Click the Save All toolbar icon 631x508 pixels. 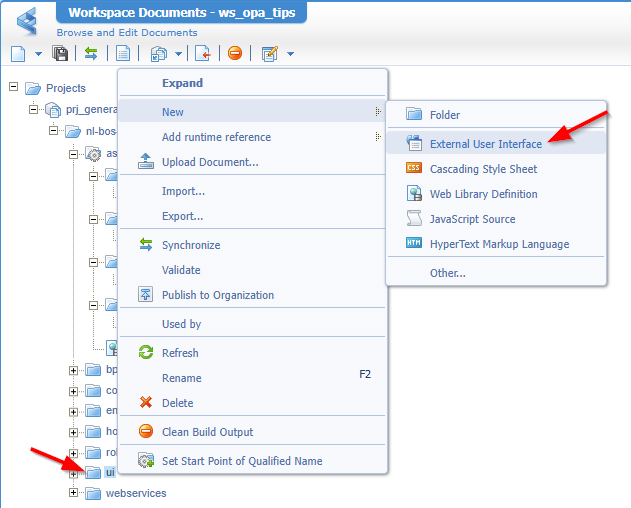60,53
